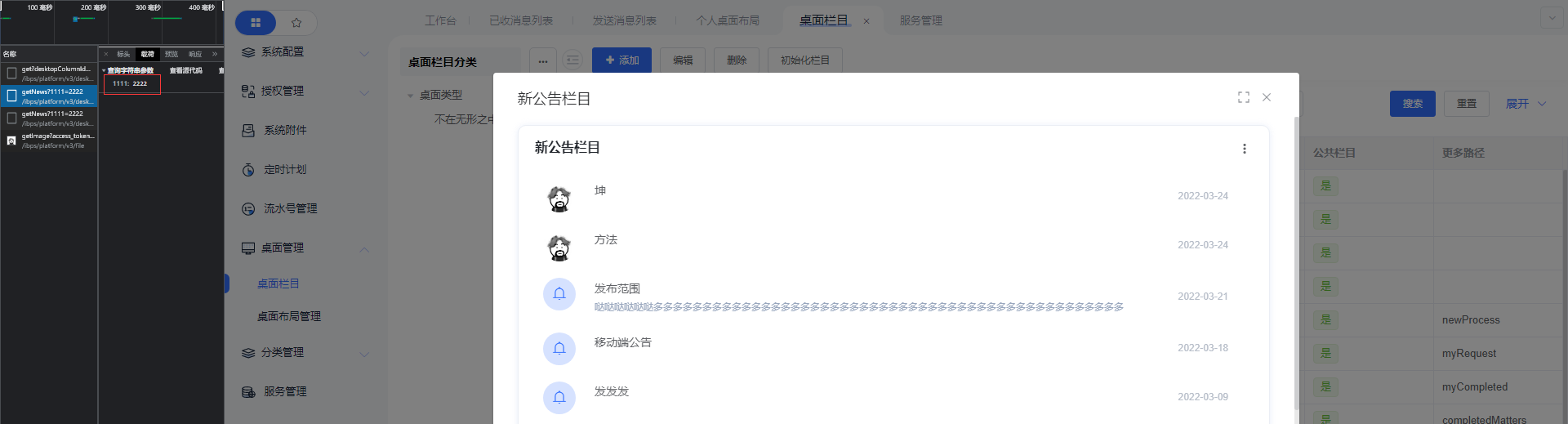Click the dialog's vertical scrollbar
The image size is (1568, 424).
[x=1296, y=261]
